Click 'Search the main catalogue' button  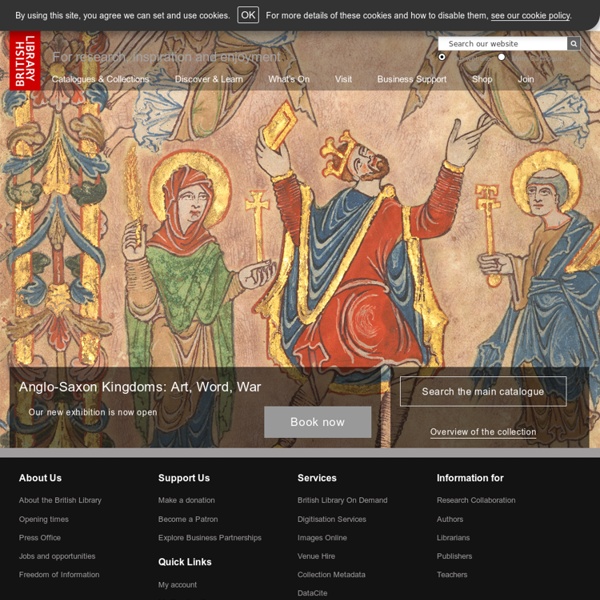coord(483,391)
